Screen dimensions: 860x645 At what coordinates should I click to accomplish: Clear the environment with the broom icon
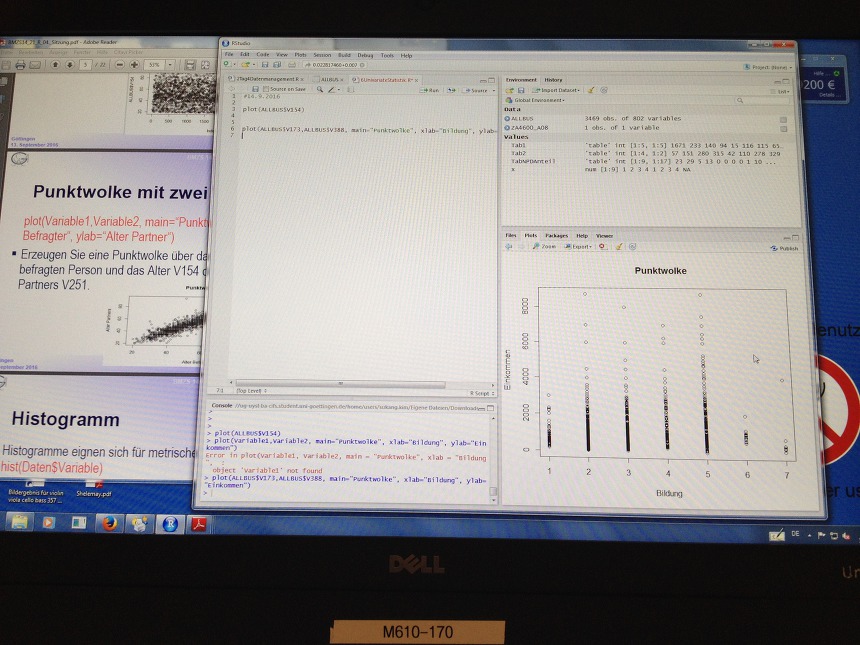point(591,90)
